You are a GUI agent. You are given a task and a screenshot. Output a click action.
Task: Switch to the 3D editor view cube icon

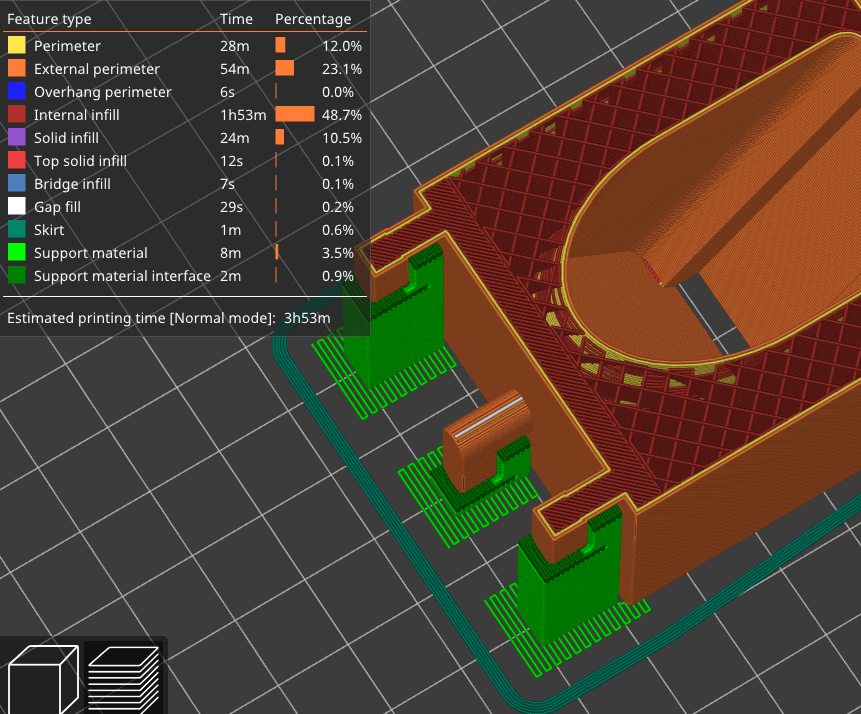point(43,680)
